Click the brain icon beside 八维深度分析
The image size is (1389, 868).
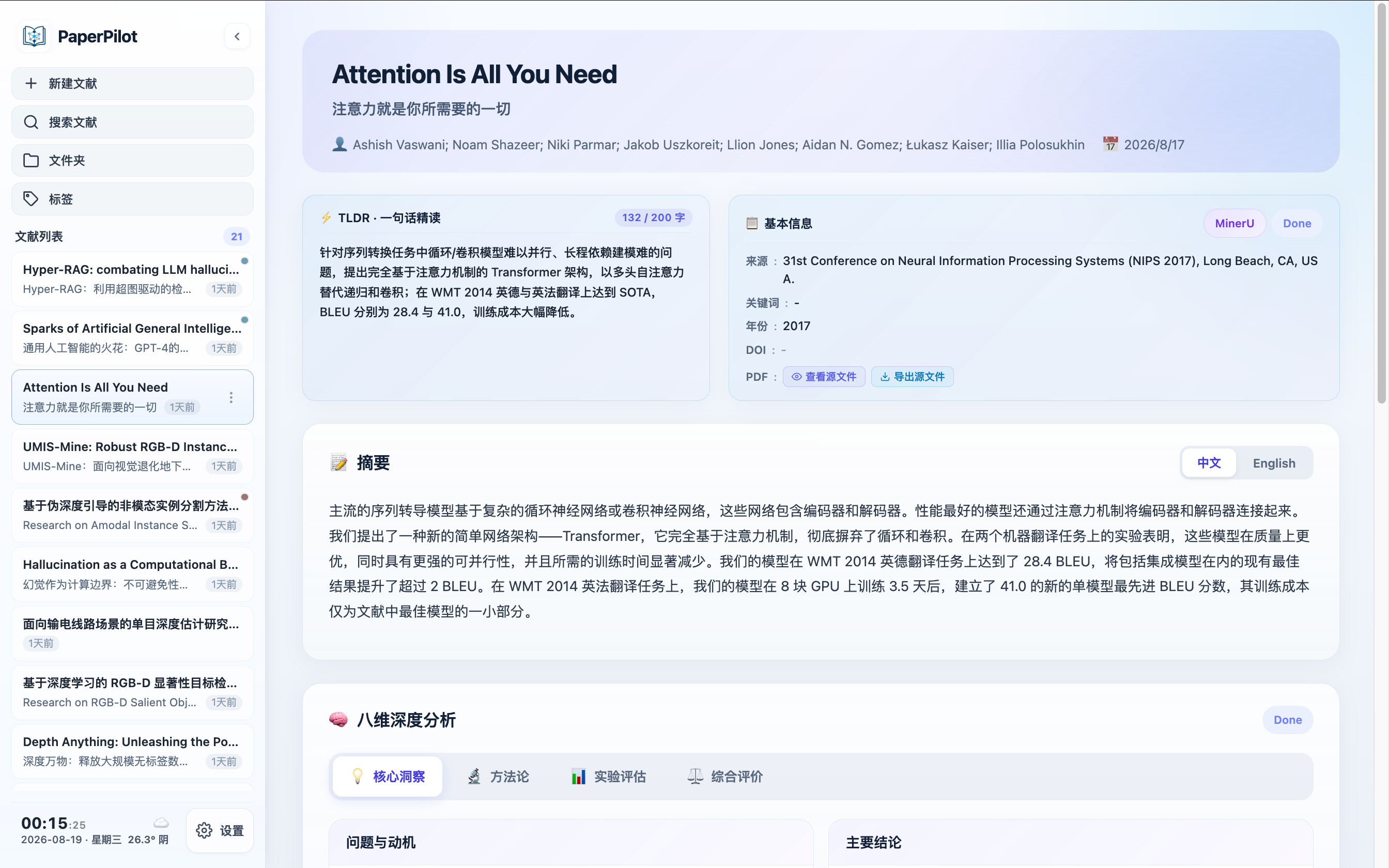(338, 720)
